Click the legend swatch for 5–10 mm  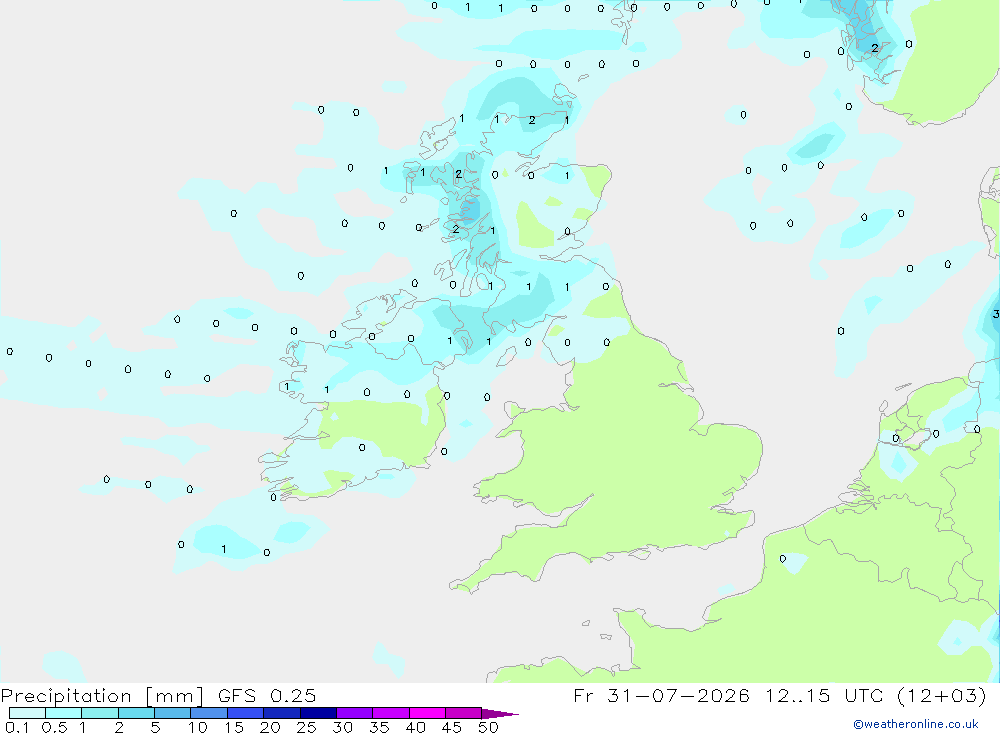coord(173,713)
